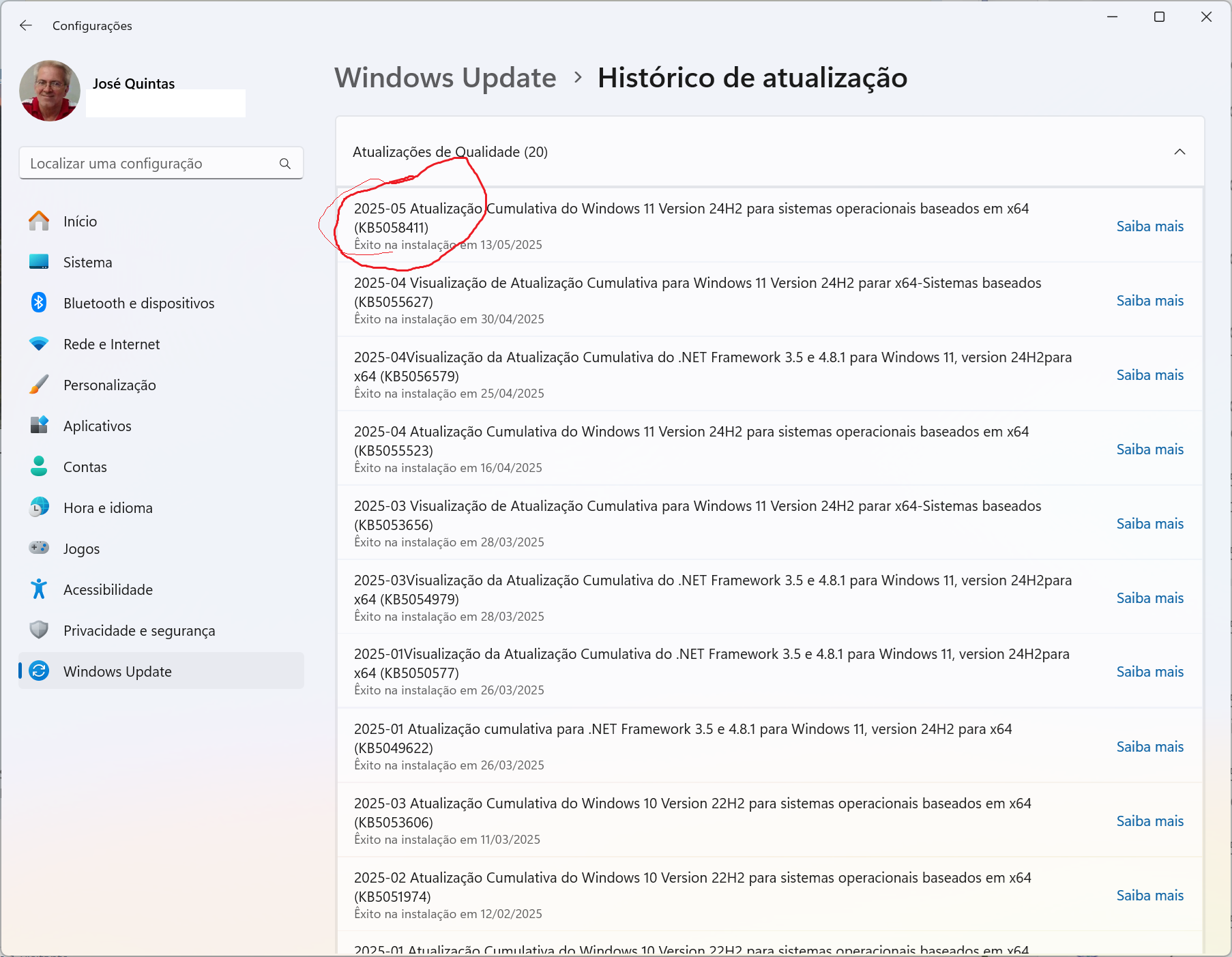Click Saiba mais for KB5053606
Image resolution: width=1232 pixels, height=957 pixels.
(1149, 821)
